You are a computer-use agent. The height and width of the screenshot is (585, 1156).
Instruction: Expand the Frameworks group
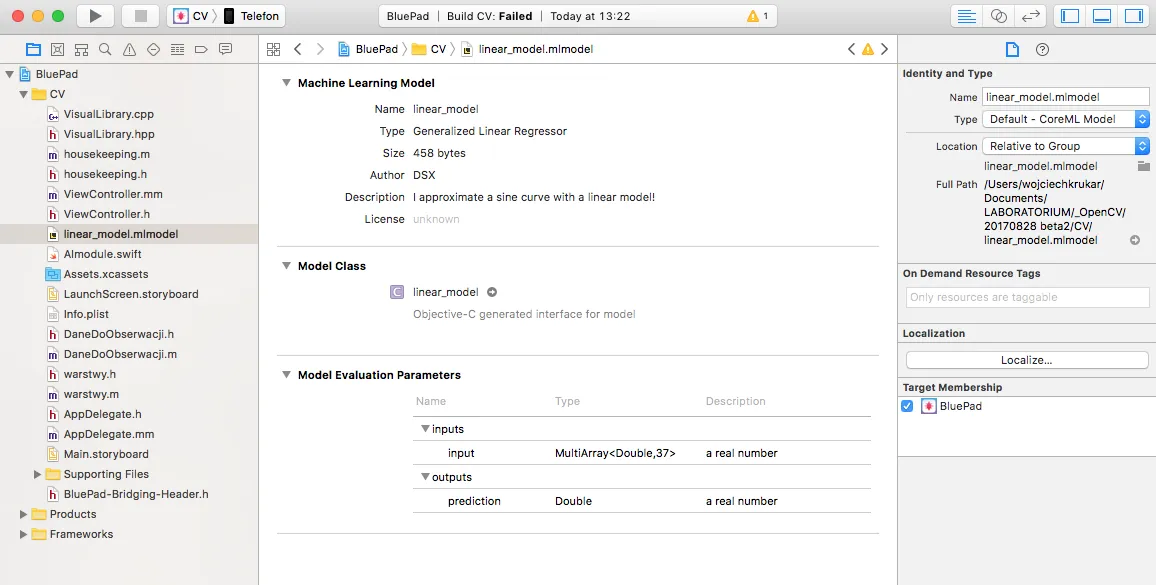(x=24, y=534)
